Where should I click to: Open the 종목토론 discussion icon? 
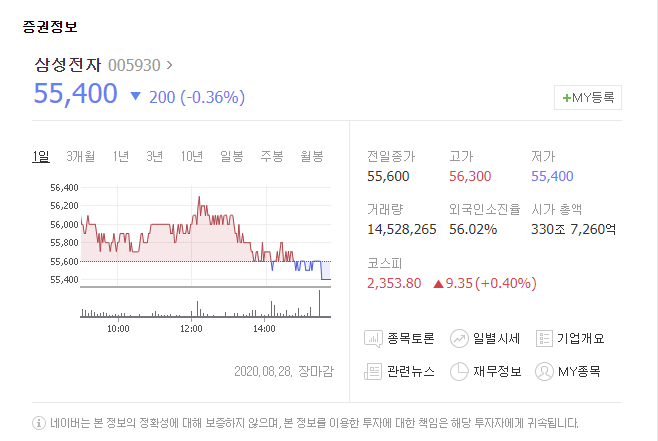point(373,338)
